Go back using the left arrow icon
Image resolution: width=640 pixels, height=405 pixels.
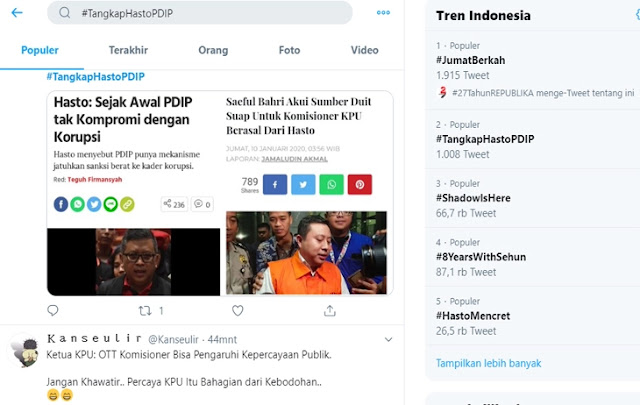coord(17,13)
